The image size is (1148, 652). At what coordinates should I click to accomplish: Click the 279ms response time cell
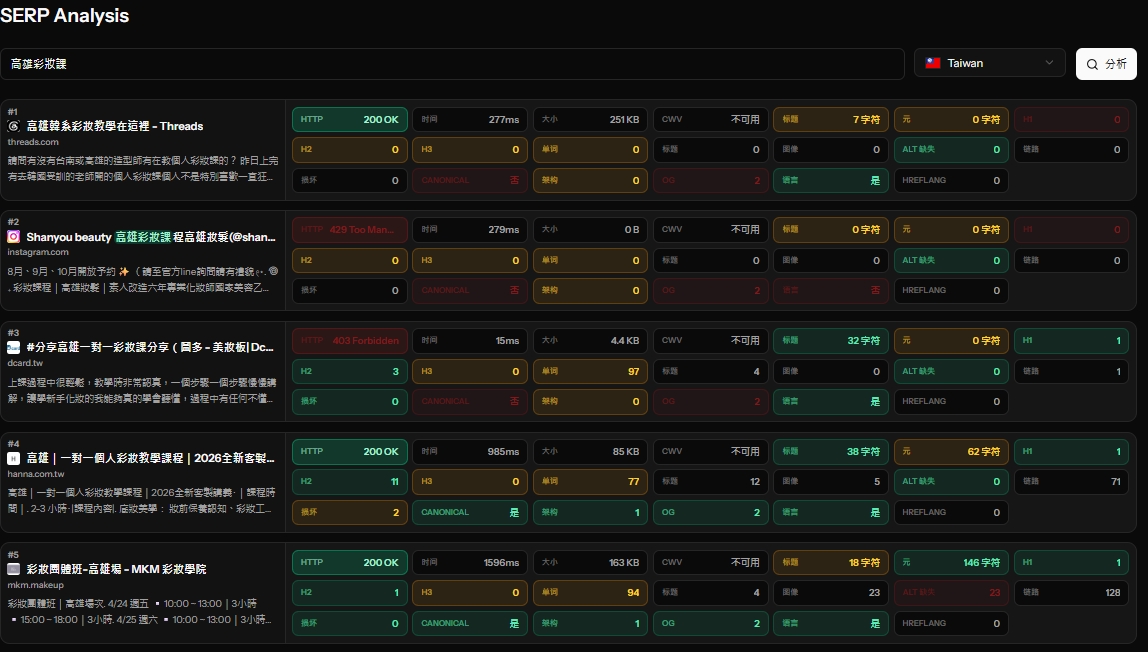pos(470,230)
